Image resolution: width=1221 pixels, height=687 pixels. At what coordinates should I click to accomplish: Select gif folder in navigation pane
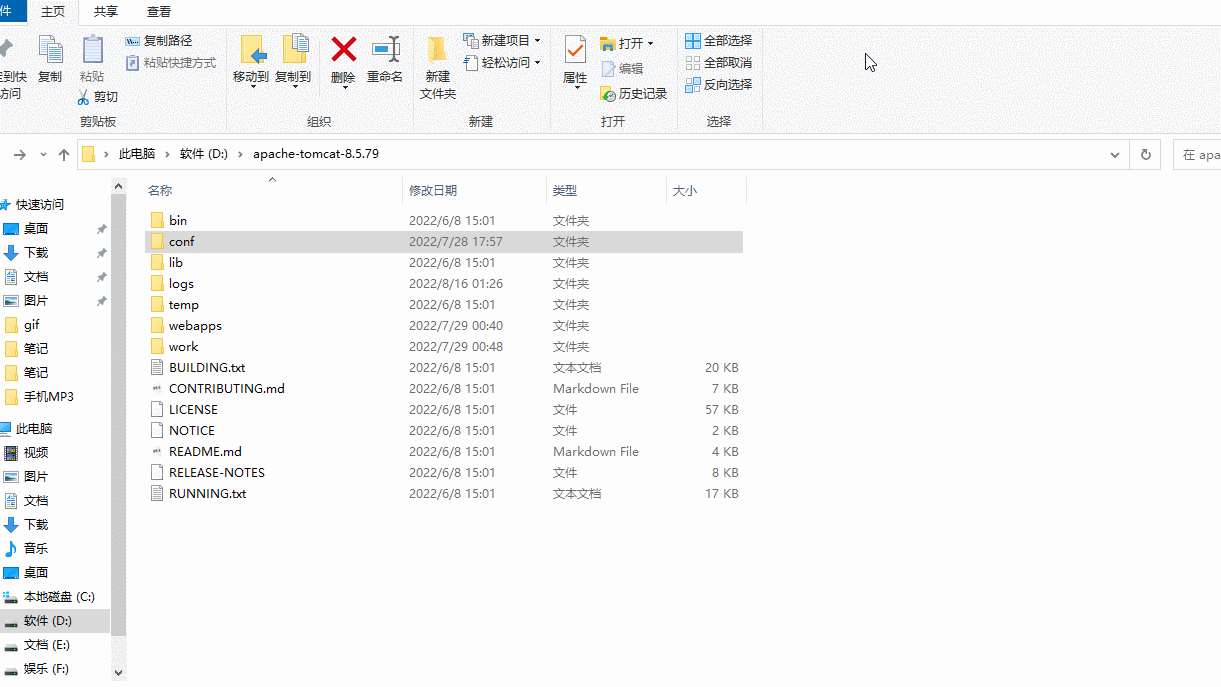pyautogui.click(x=32, y=324)
